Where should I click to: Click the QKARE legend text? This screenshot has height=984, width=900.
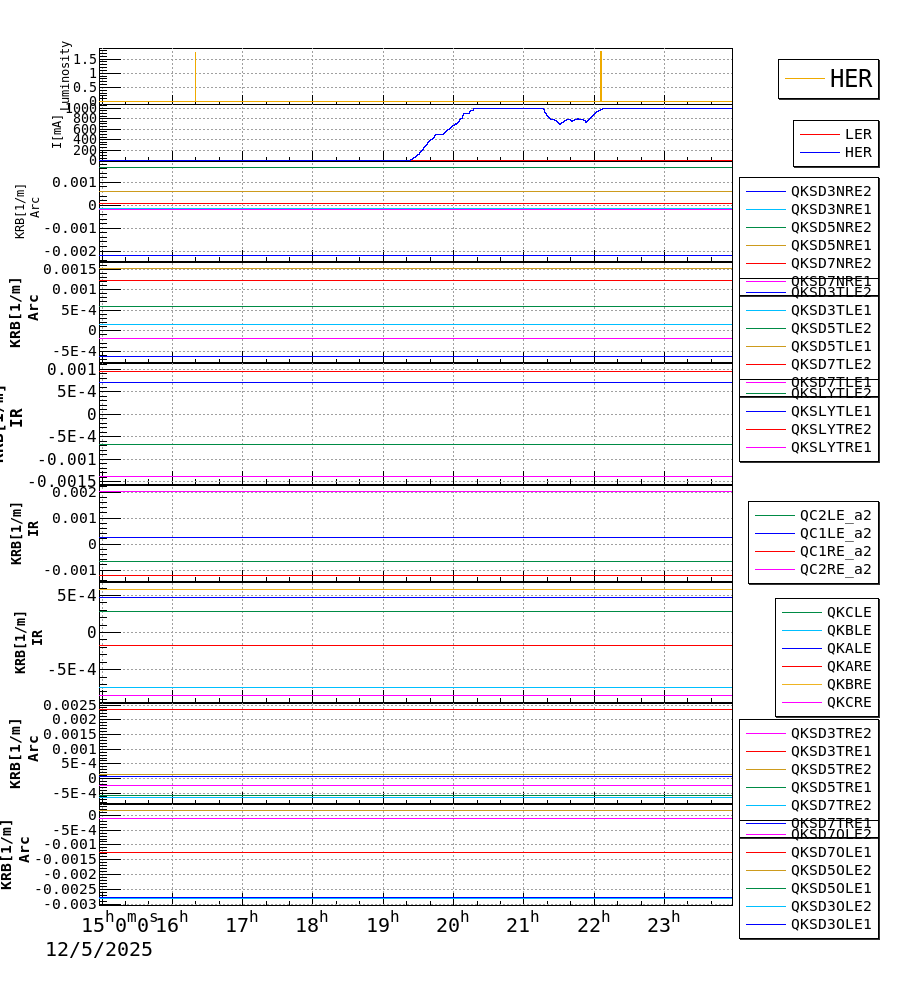(847, 666)
